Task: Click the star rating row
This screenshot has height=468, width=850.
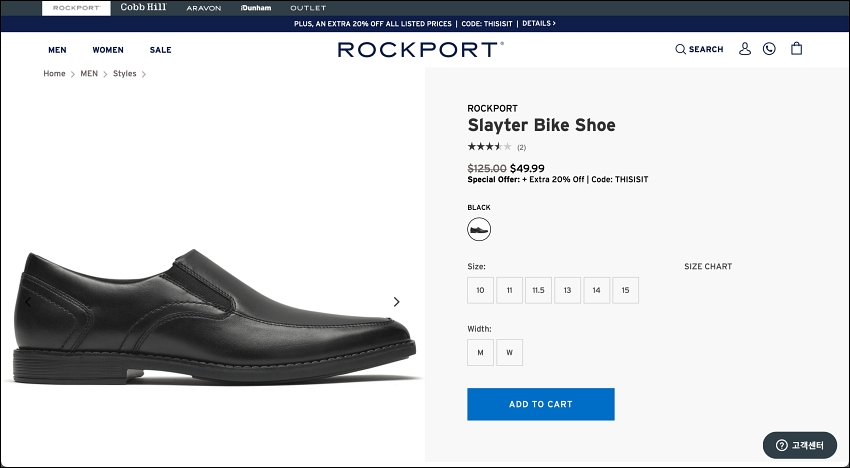Action: pyautogui.click(x=490, y=146)
